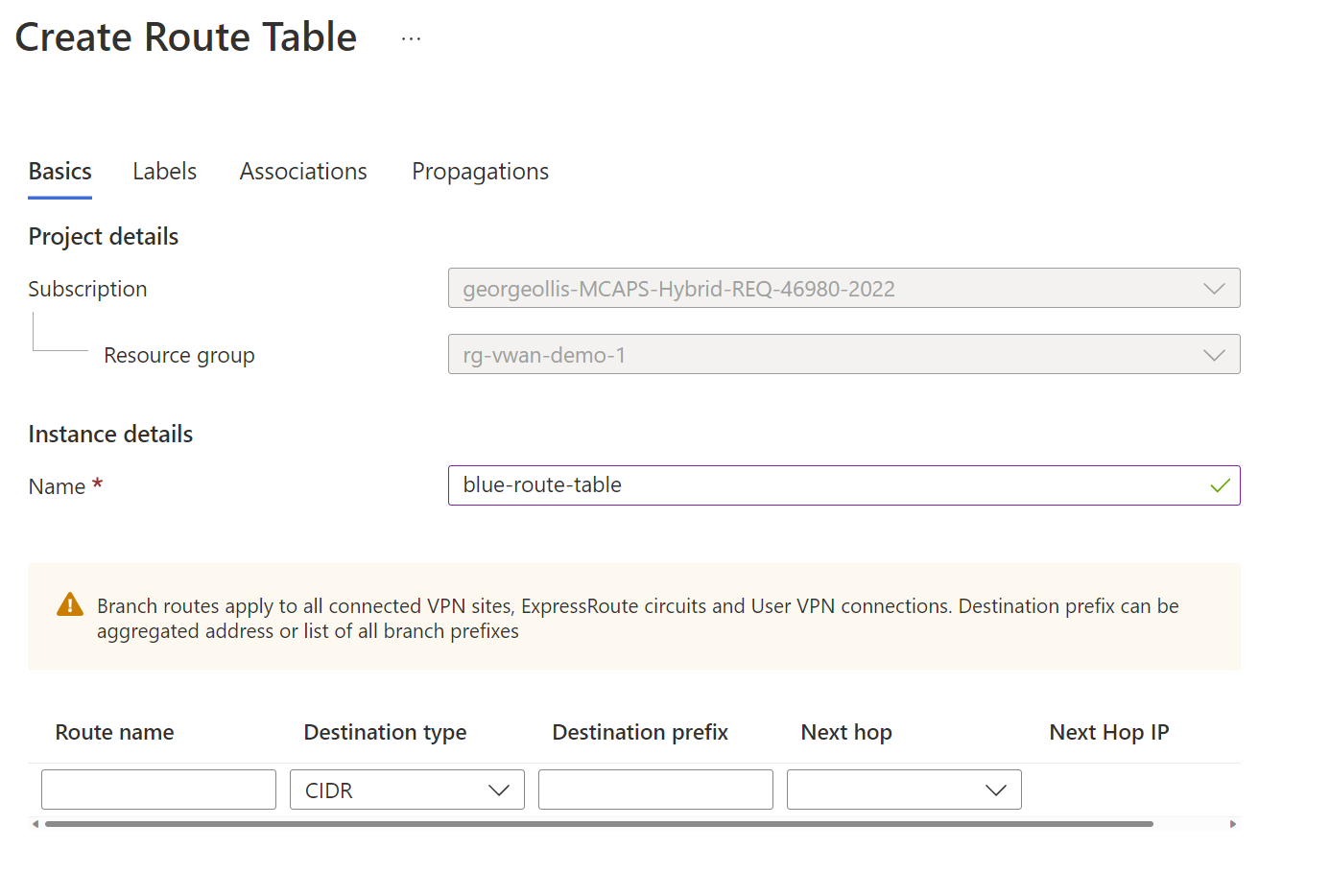Screen dimensions: 1330x896
Task: Click the green validation checkmark on Name field
Action: (1220, 485)
